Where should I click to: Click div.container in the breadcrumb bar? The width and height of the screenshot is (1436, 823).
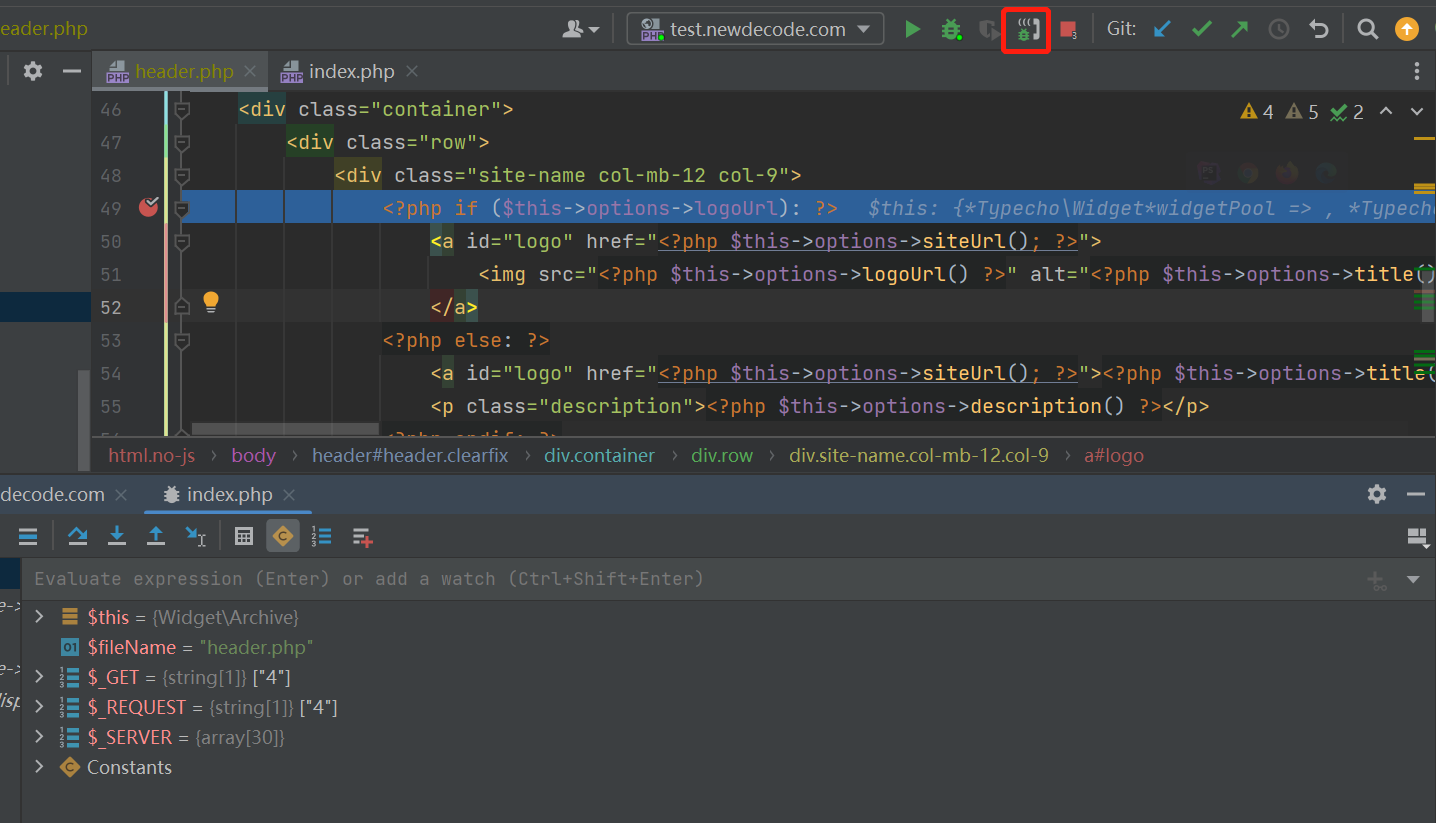[x=599, y=456]
